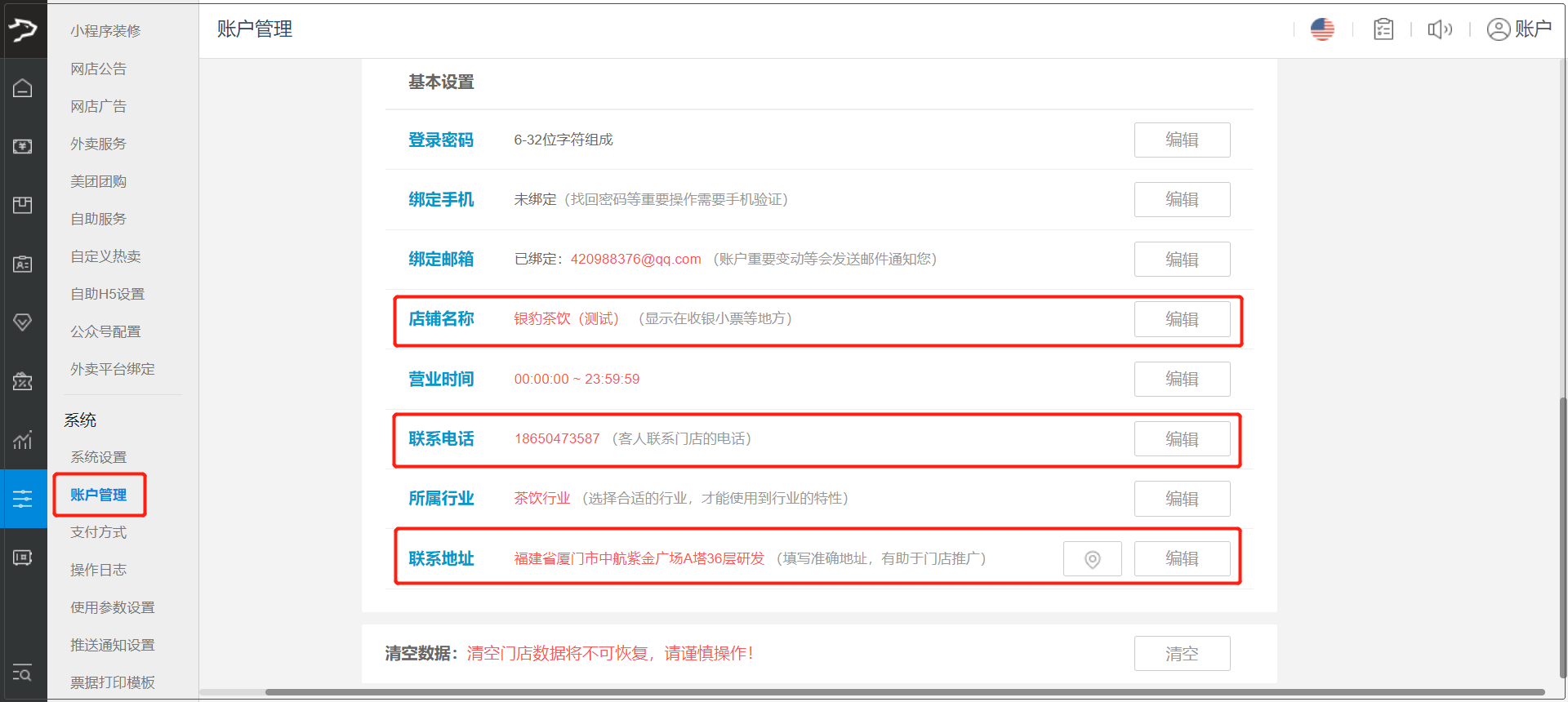1568x702 pixels.
Task: Click the location pin icon beside 联系地址
Action: pyautogui.click(x=1092, y=559)
